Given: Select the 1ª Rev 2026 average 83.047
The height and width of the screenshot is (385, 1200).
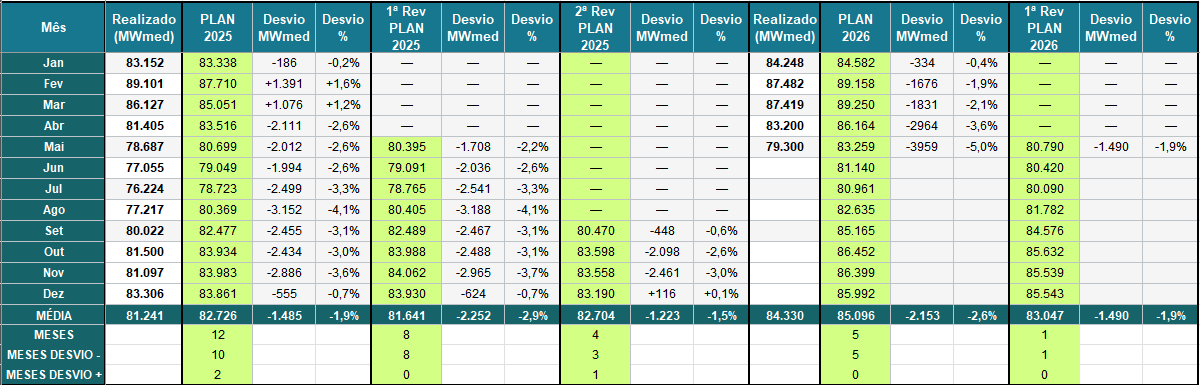Looking at the screenshot, I should click(x=1044, y=315).
